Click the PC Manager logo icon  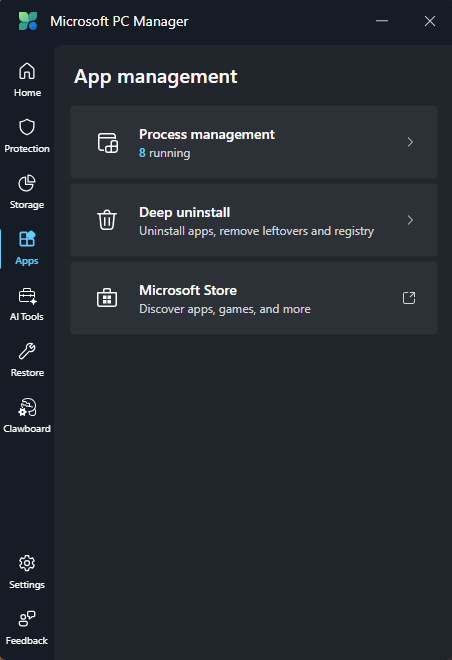click(x=28, y=21)
